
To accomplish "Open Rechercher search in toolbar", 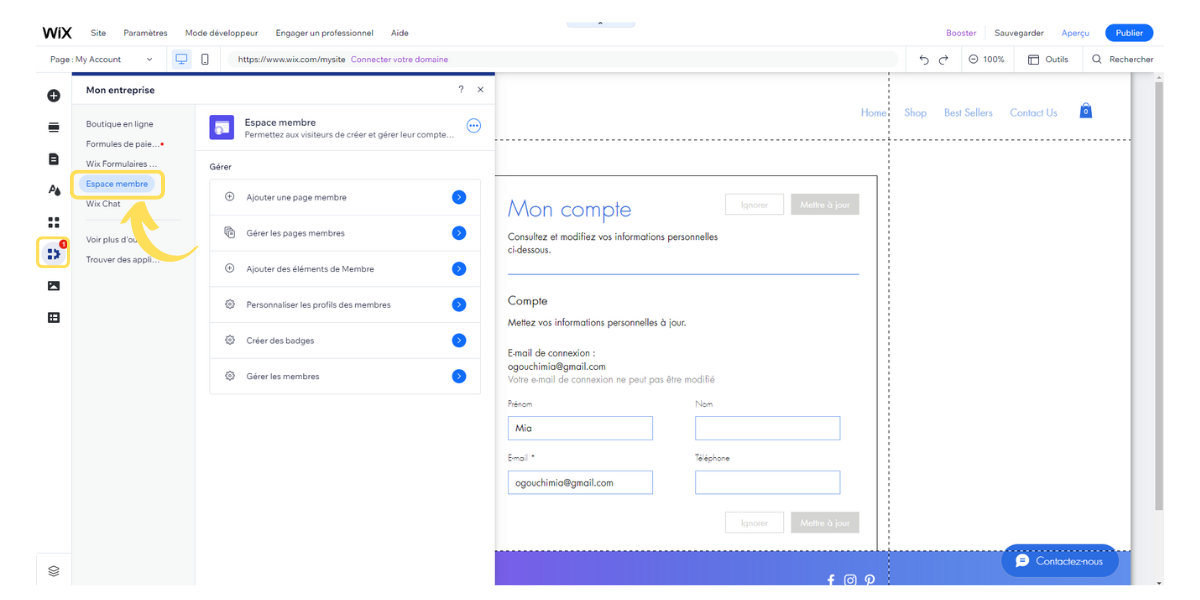I will pos(1122,60).
